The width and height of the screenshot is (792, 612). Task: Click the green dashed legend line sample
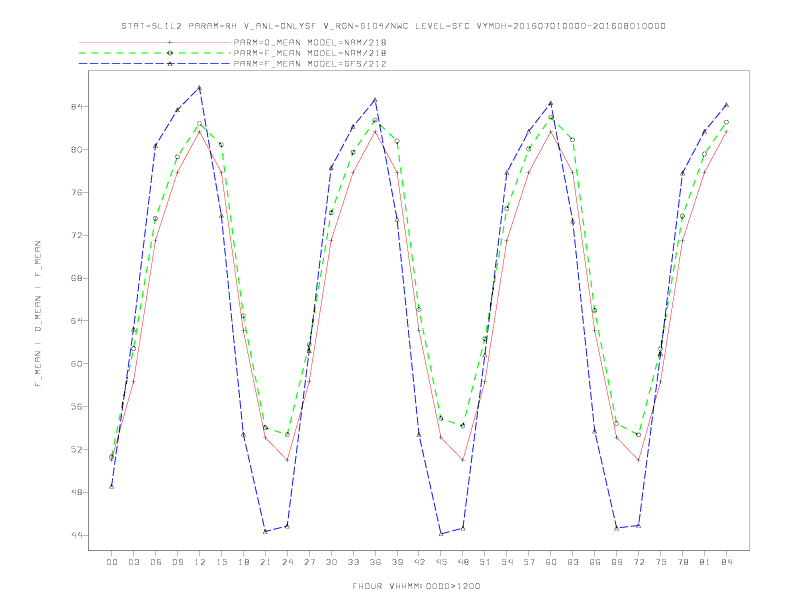(x=155, y=53)
